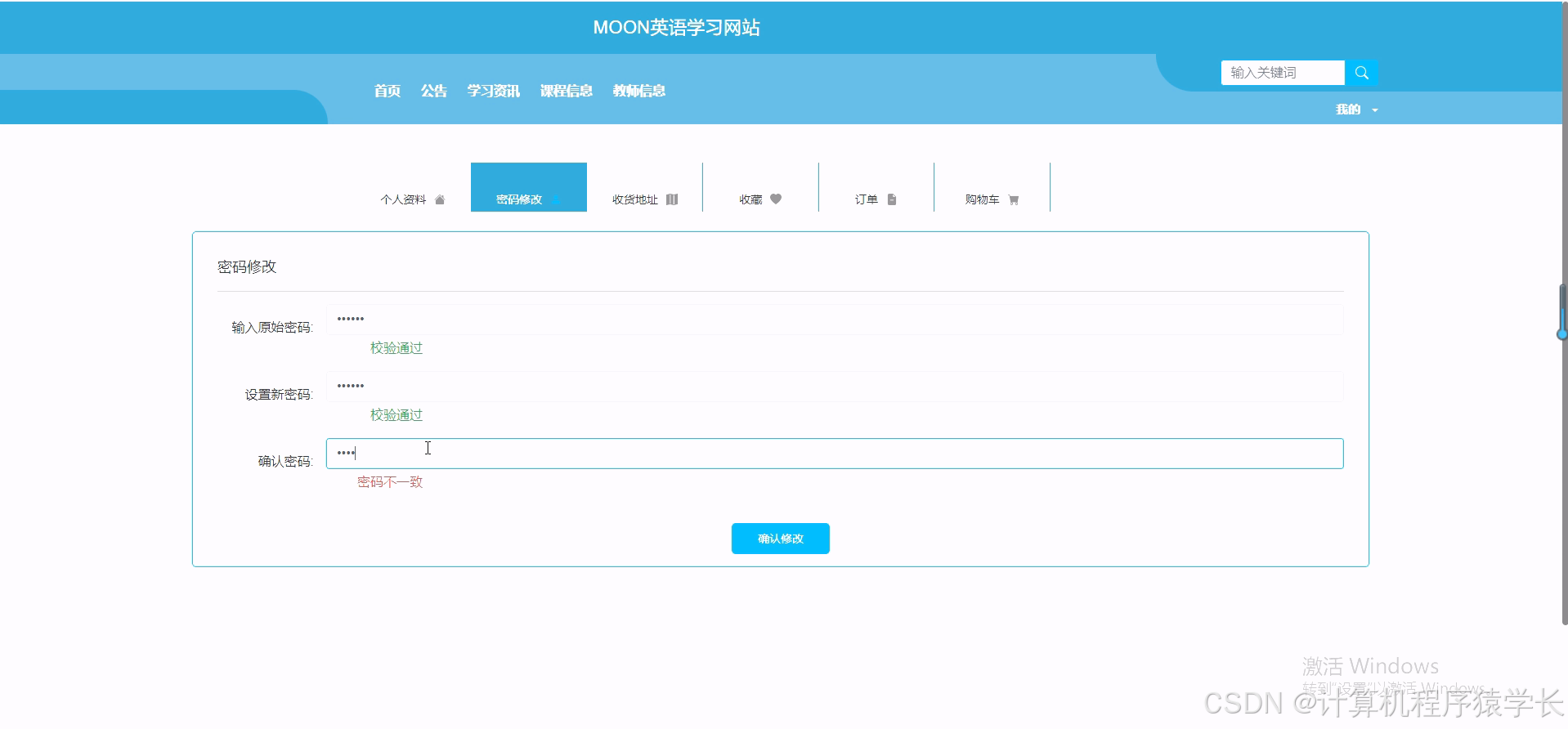Click the 设置新密码 password field

click(x=835, y=387)
